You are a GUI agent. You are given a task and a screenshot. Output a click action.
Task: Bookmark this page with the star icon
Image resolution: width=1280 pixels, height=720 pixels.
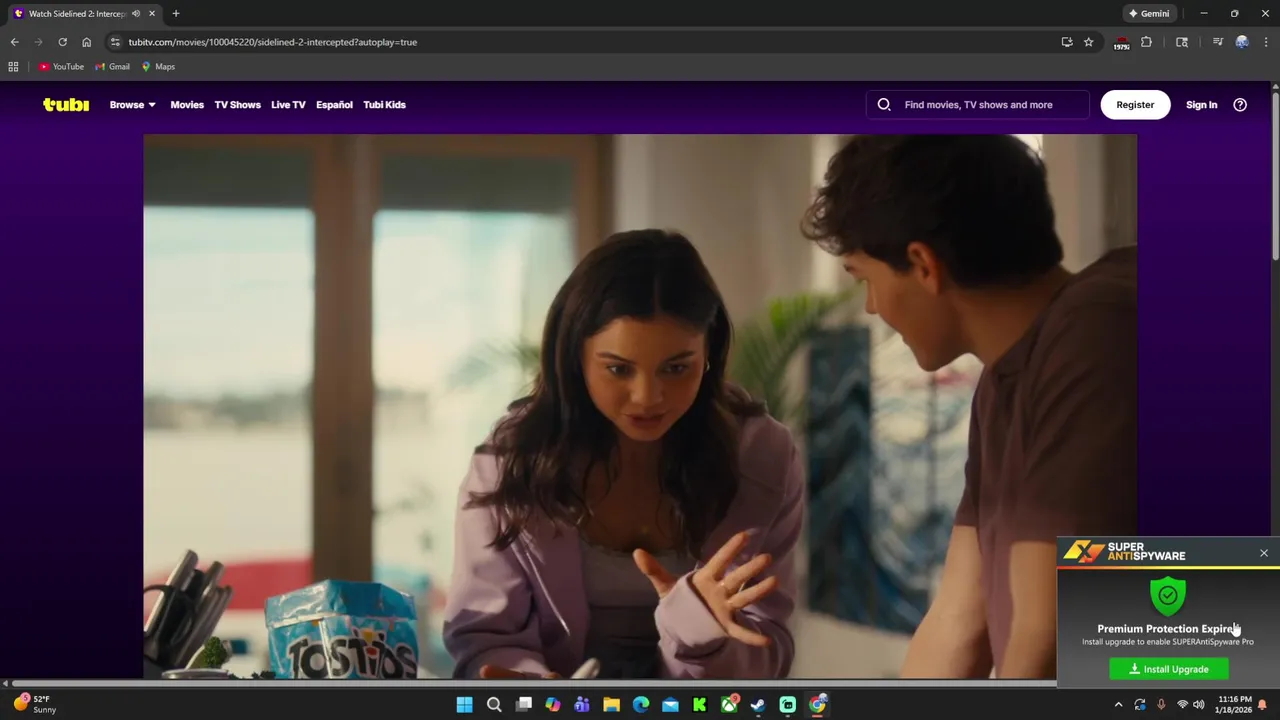tap(1088, 42)
